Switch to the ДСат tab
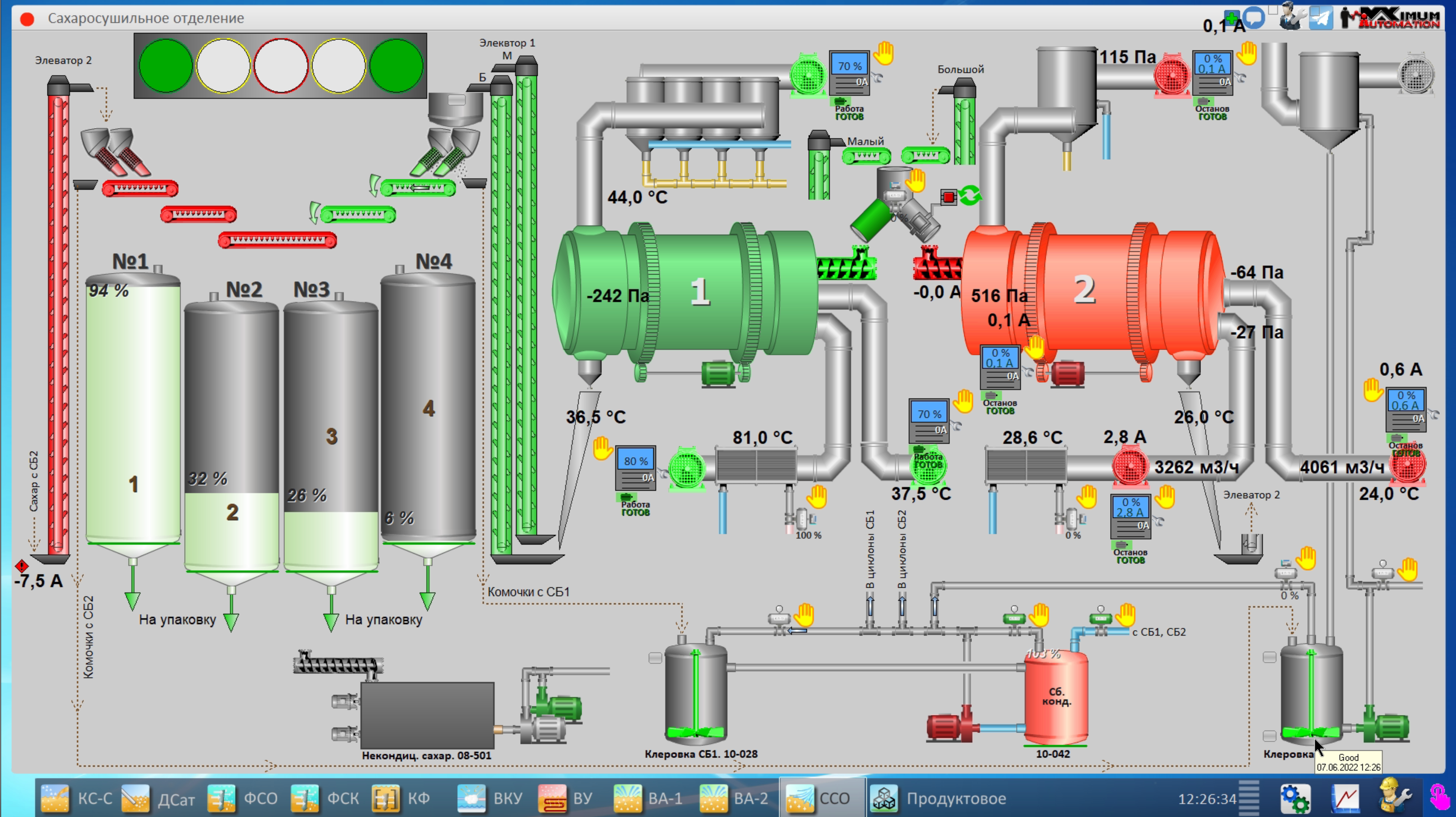This screenshot has width=1456, height=817. pos(158,799)
